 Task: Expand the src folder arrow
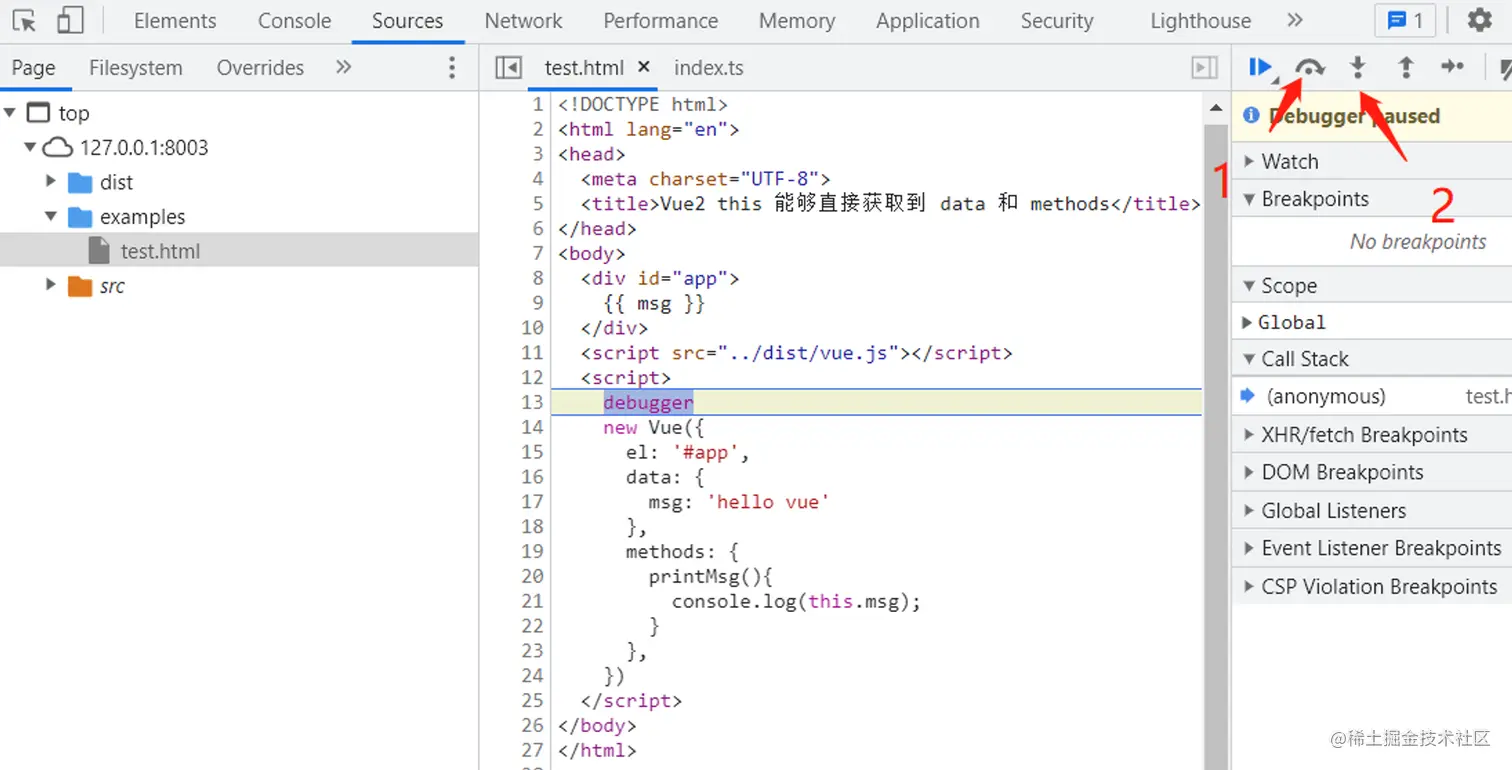[51, 285]
